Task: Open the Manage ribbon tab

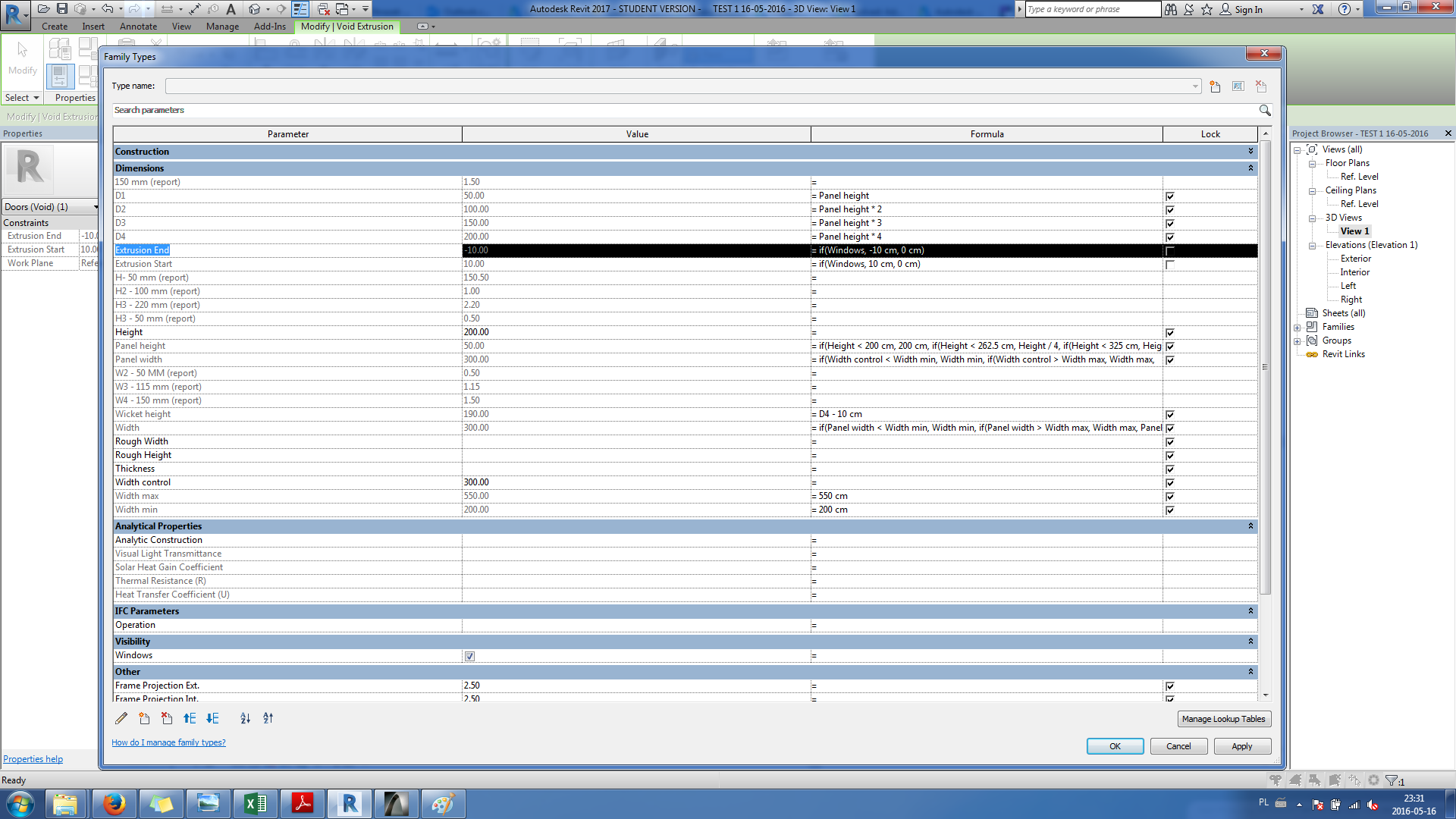Action: tap(222, 27)
